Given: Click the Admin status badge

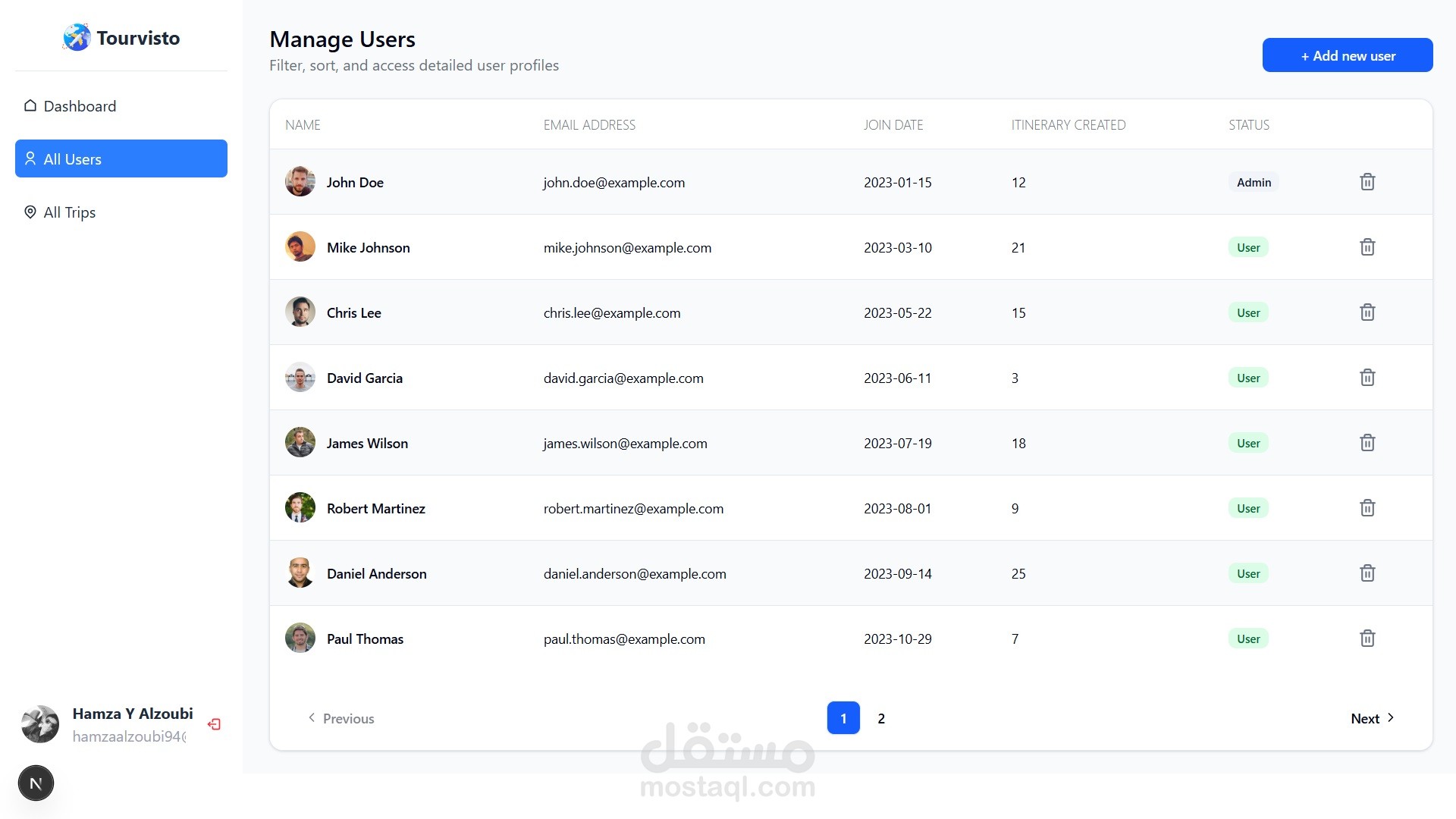Looking at the screenshot, I should click(1254, 182).
